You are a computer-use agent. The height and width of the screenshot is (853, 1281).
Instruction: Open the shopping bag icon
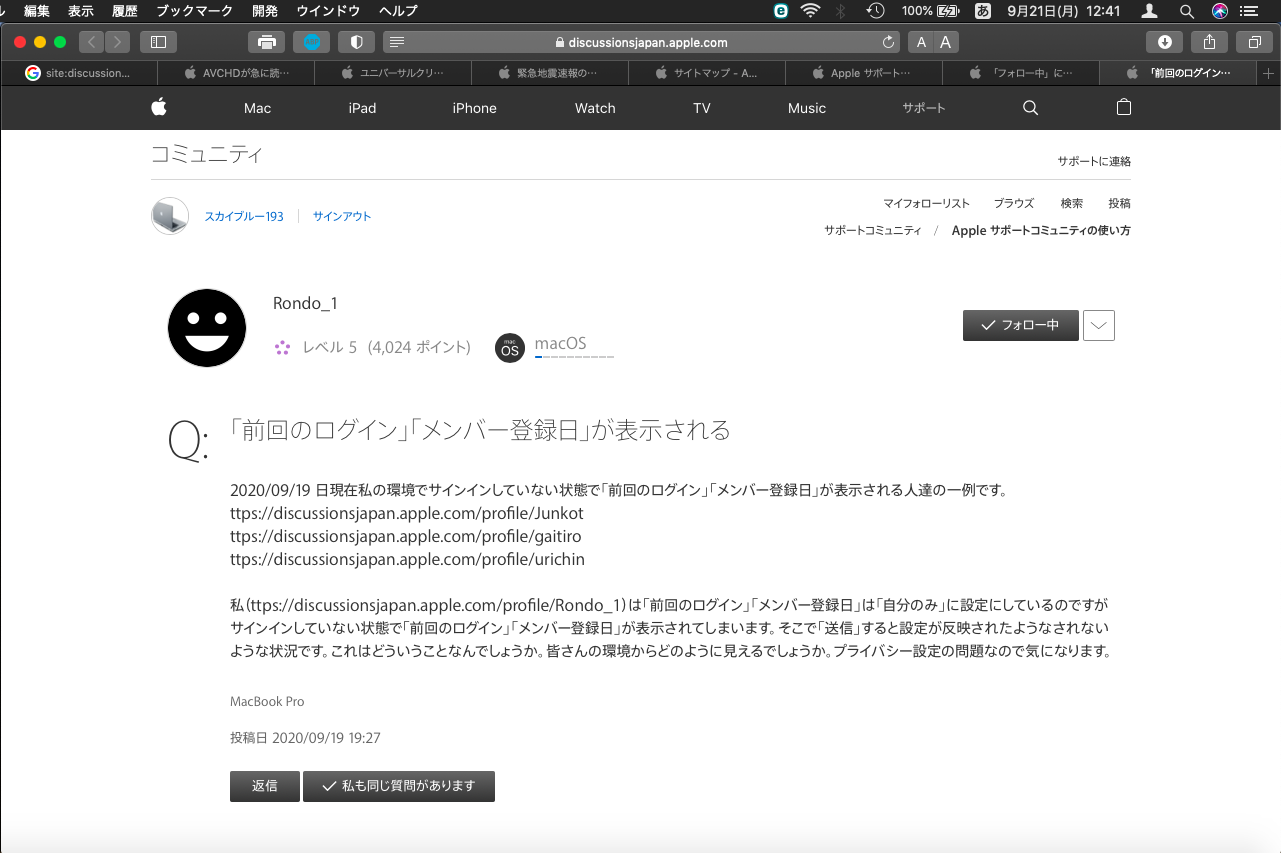[1124, 108]
